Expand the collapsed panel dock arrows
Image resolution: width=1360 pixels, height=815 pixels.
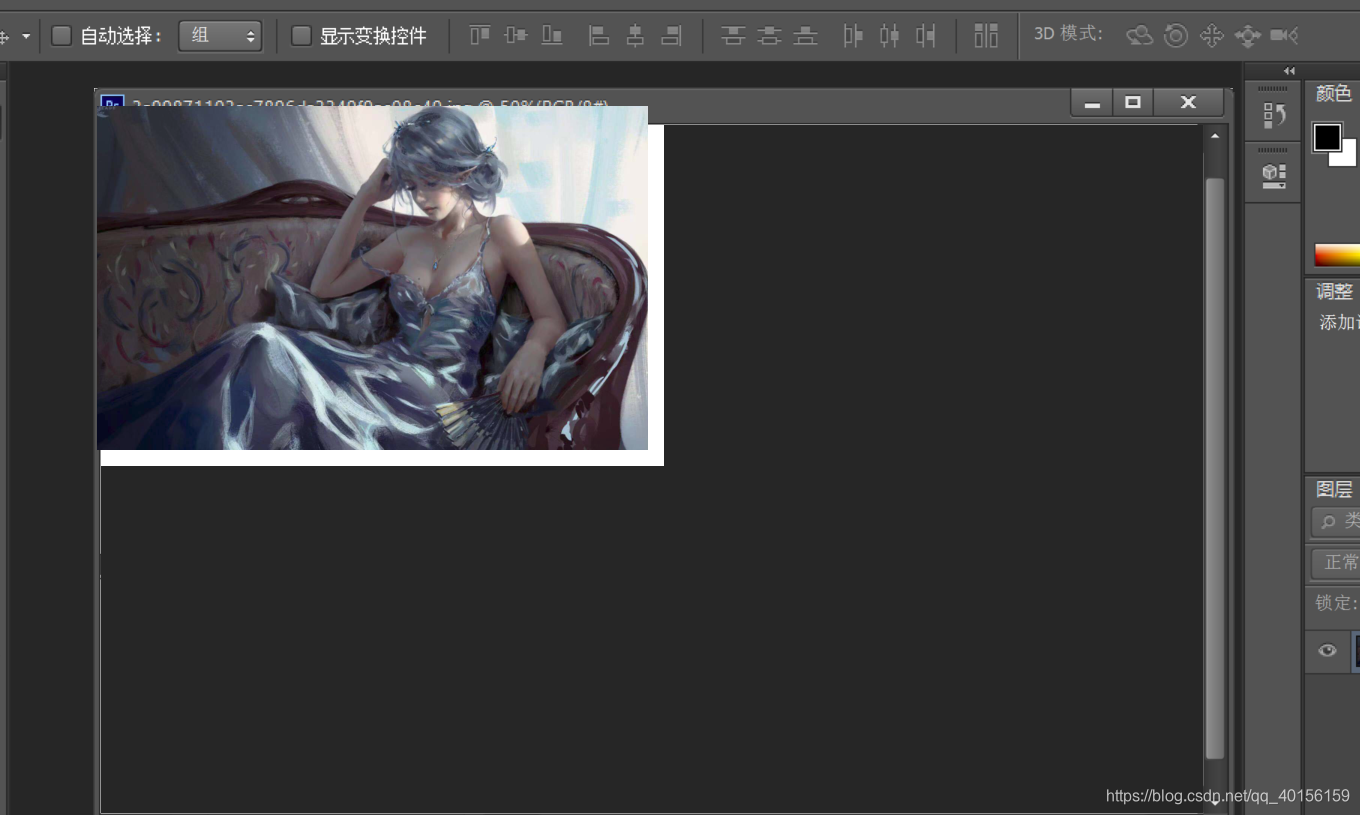(1289, 71)
